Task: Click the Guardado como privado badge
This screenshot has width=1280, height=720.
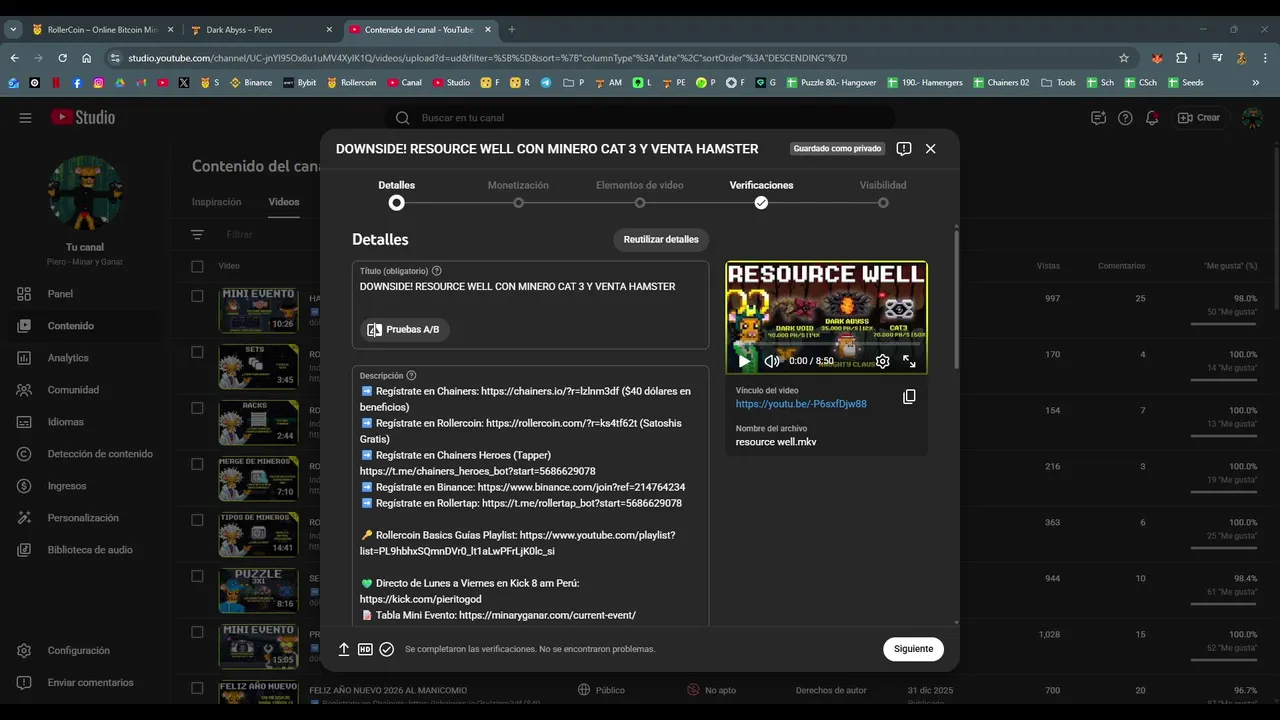Action: pyautogui.click(x=838, y=149)
